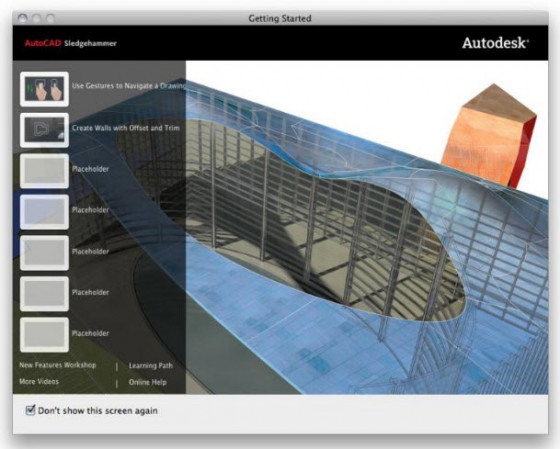Uncheck Don't show this screen again

[x=31, y=410]
